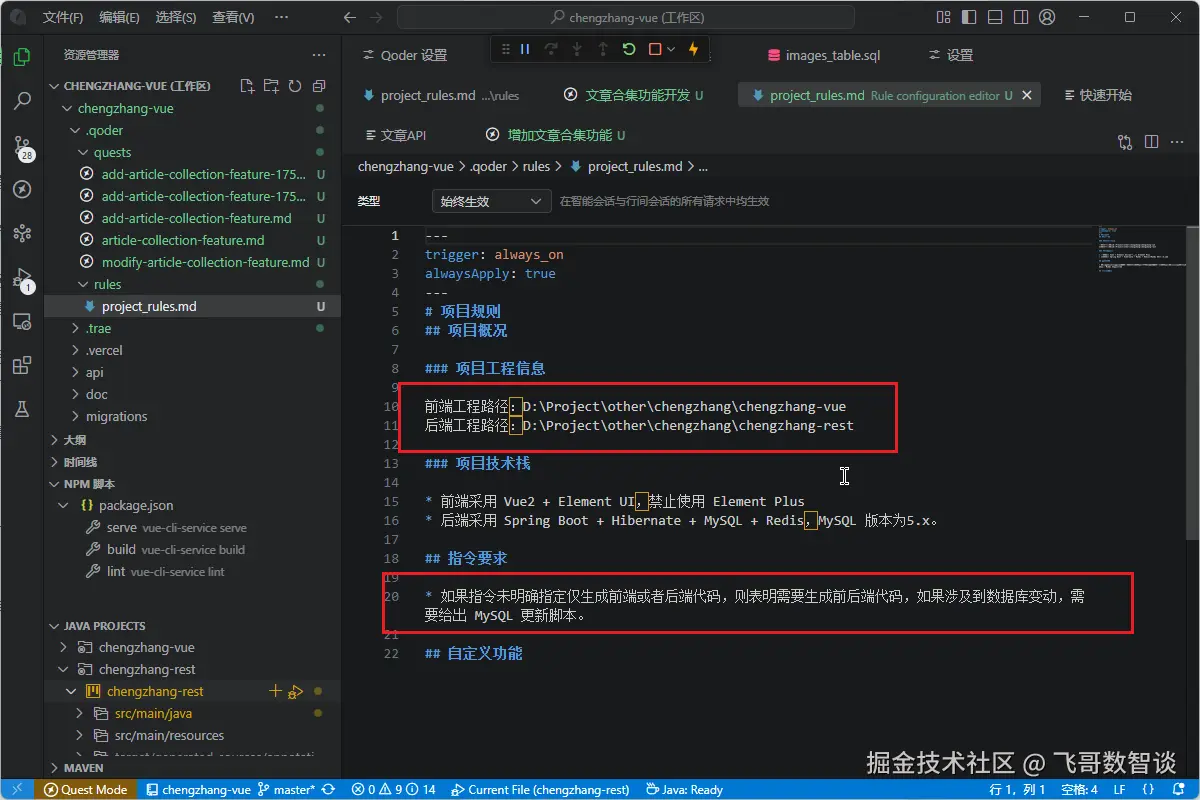This screenshot has width=1200, height=800.
Task: Go back in navigation history
Action: pyautogui.click(x=349, y=17)
